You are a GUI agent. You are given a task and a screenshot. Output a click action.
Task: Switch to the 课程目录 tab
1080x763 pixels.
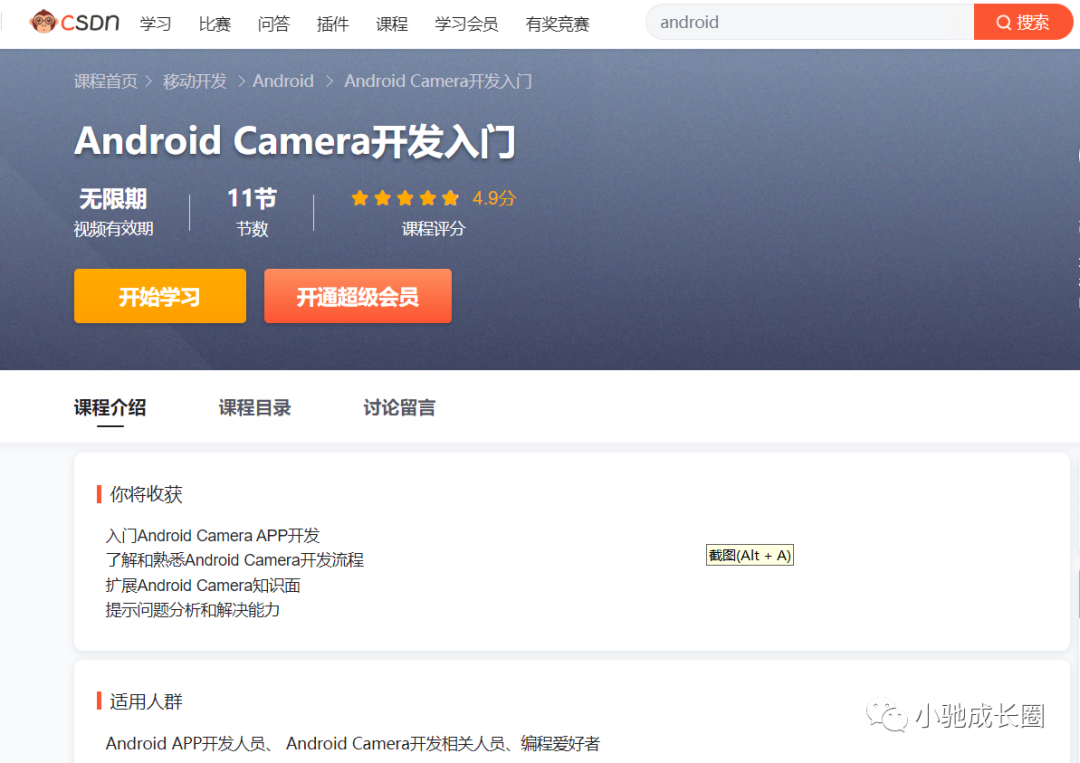255,408
